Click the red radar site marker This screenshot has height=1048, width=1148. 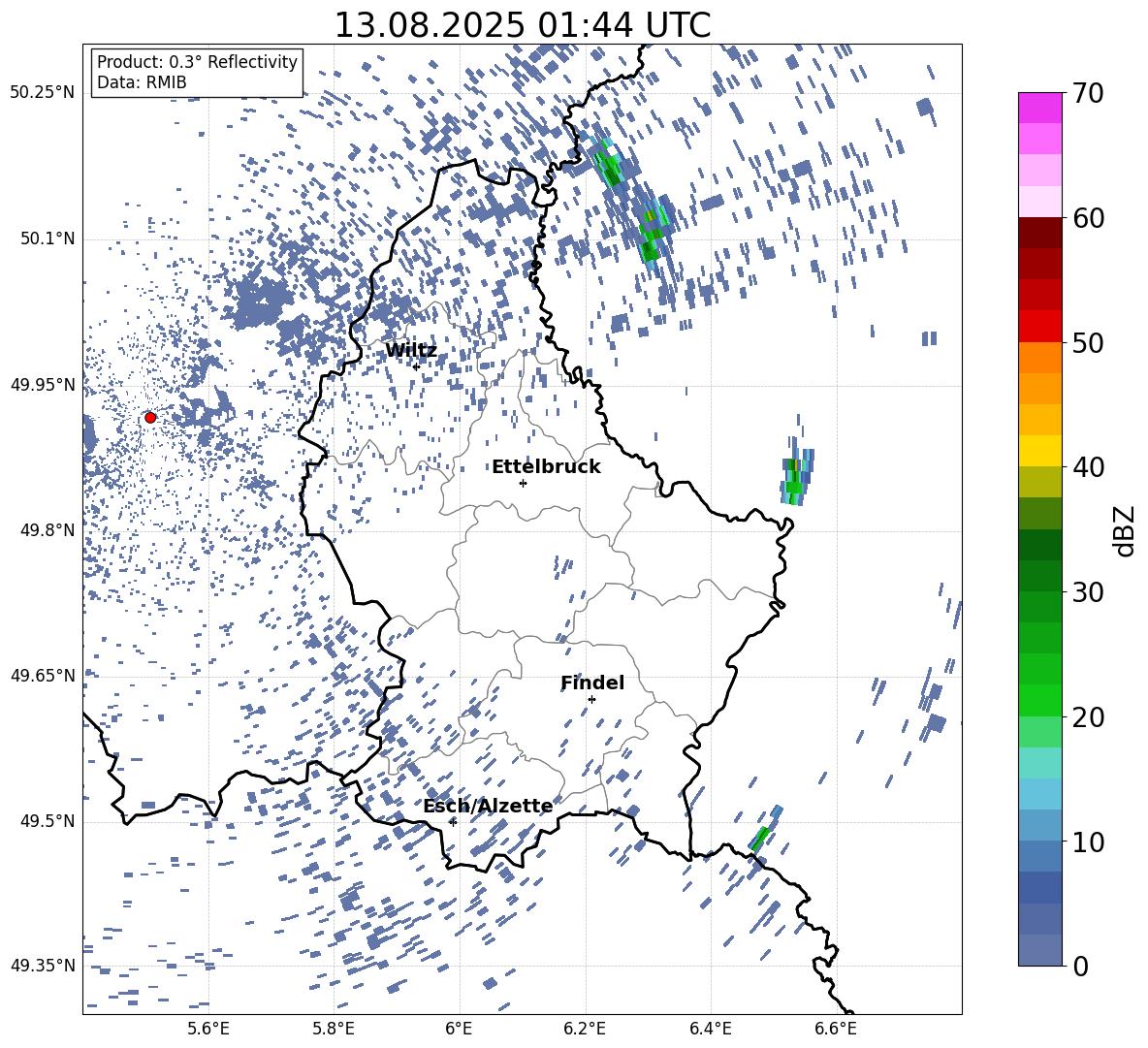[x=150, y=417]
